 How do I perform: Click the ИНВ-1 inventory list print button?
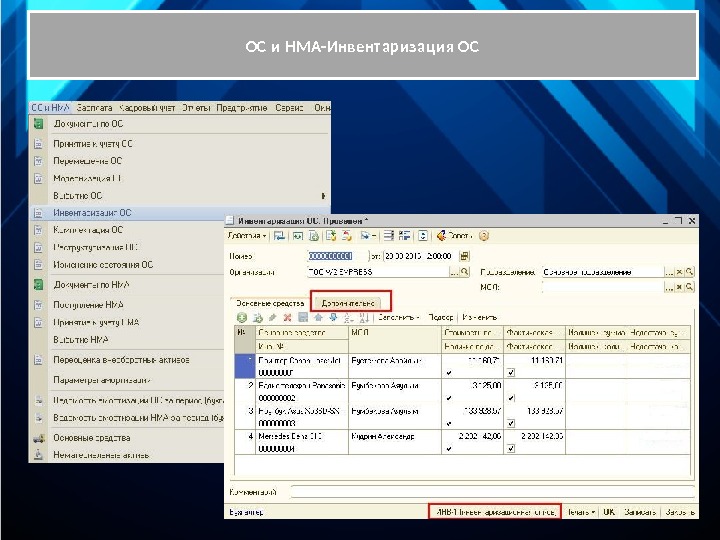[x=494, y=512]
